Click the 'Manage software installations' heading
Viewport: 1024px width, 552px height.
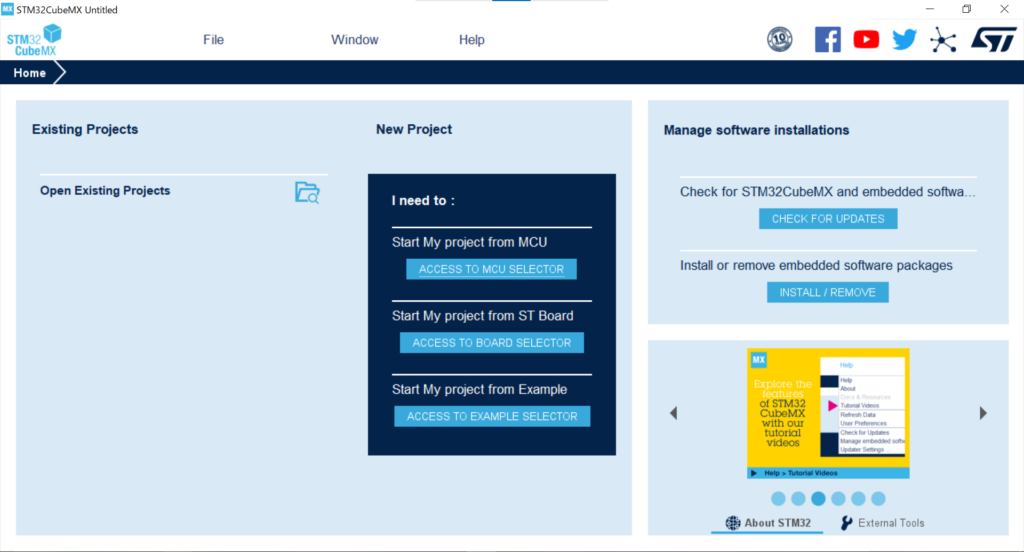click(756, 130)
